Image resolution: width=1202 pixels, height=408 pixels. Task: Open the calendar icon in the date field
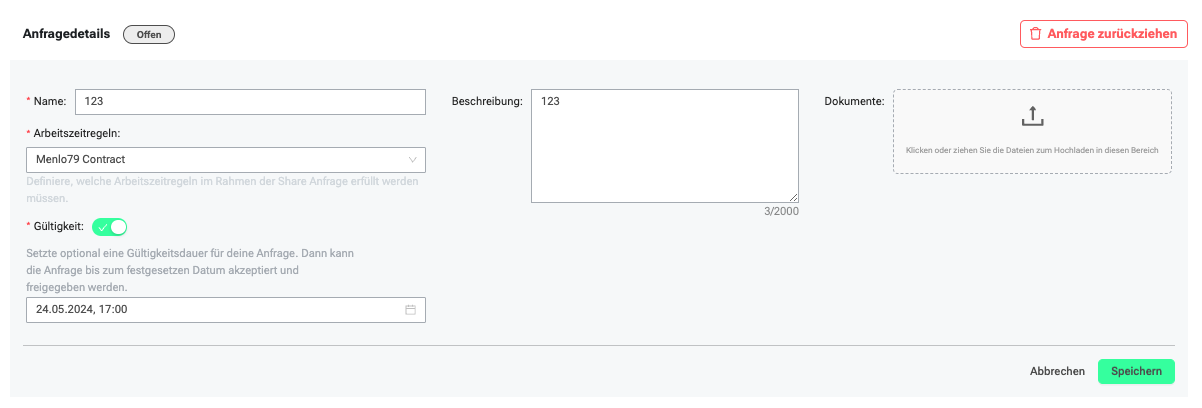[410, 310]
